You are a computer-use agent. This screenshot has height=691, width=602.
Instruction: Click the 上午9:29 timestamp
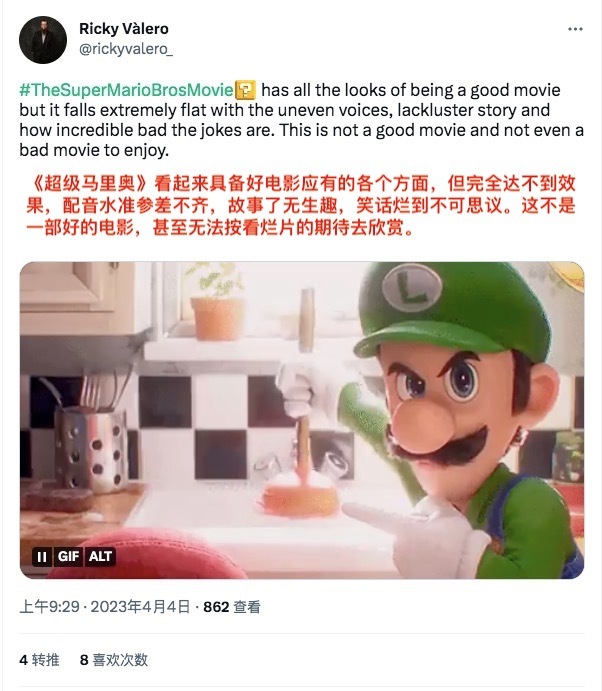(x=49, y=607)
